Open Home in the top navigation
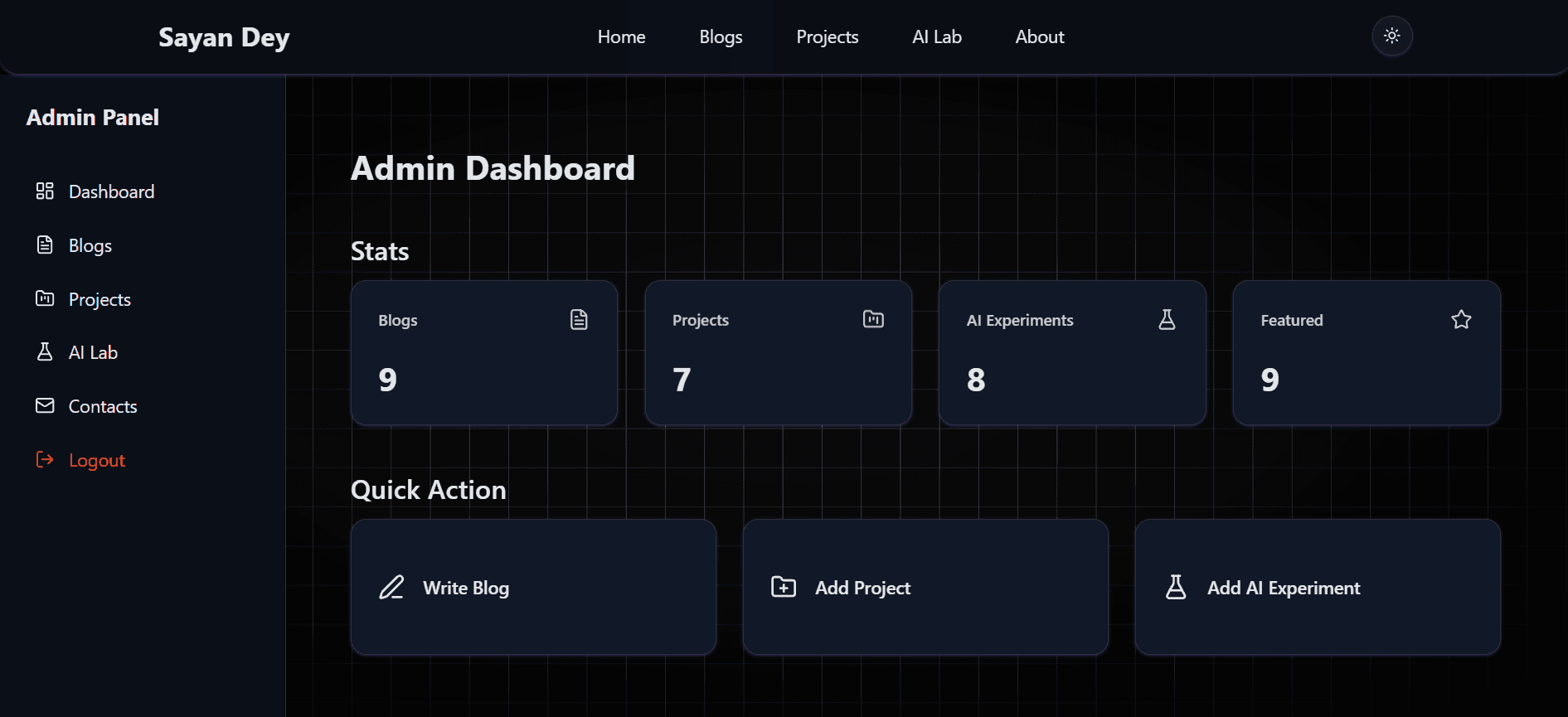The height and width of the screenshot is (717, 1568). coord(622,37)
